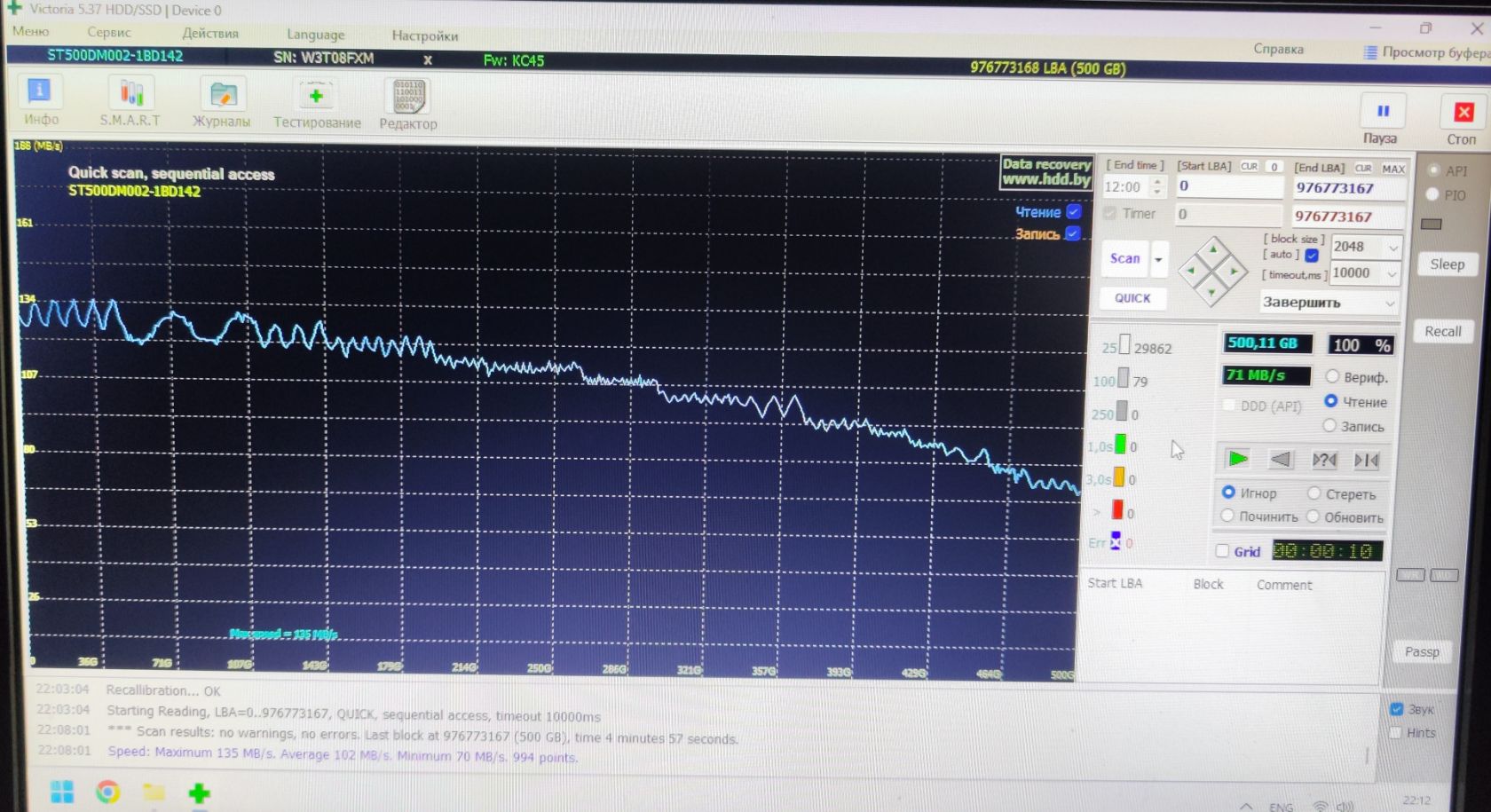Click the Start LBA input field
The width and height of the screenshot is (1491, 812).
click(x=1229, y=186)
